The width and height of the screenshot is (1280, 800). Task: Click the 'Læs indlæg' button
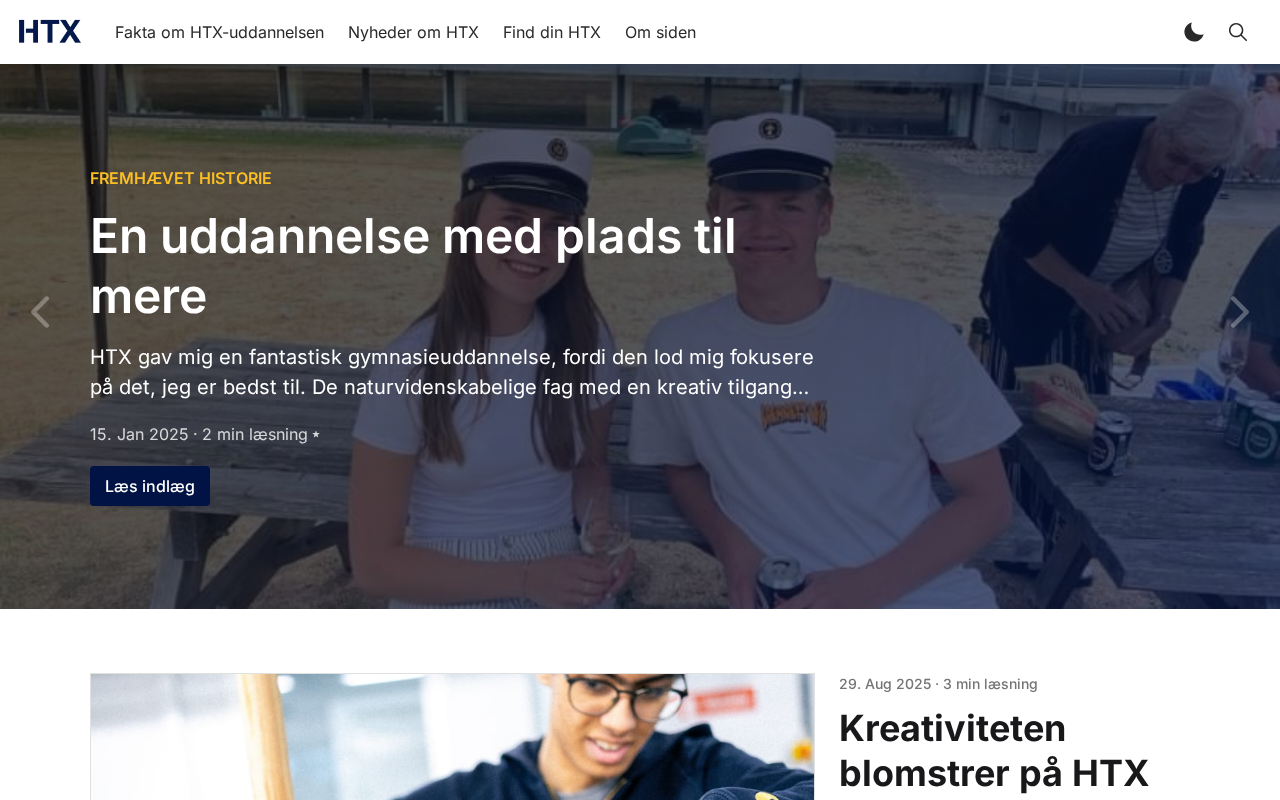150,486
